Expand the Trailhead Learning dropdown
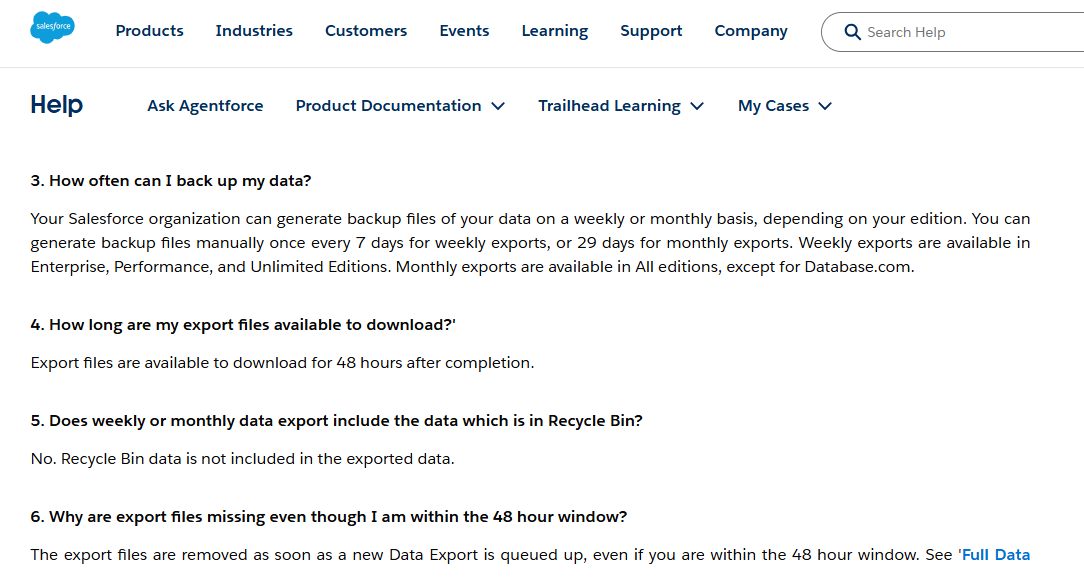This screenshot has height=578, width=1084. [x=621, y=106]
